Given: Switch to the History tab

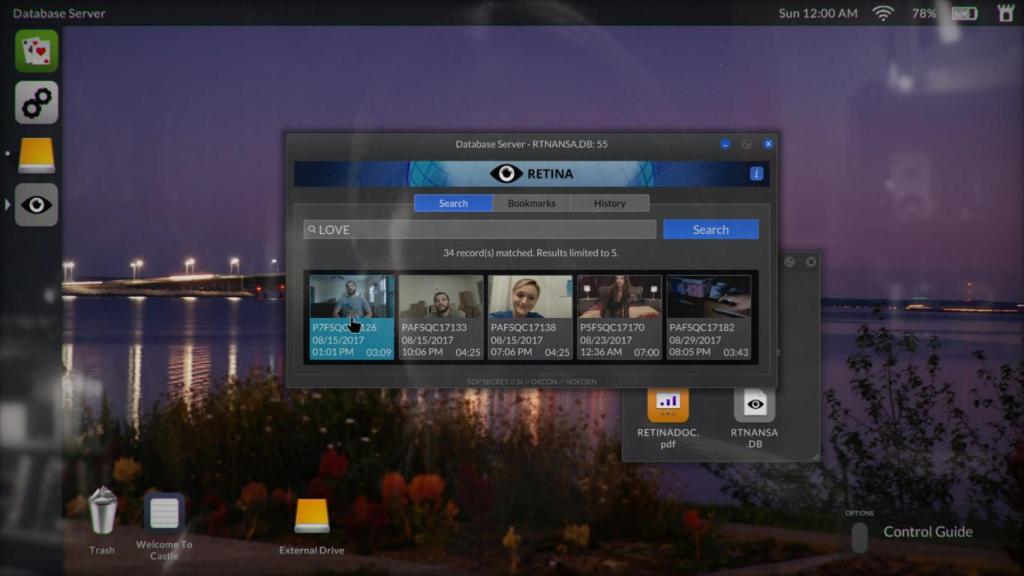Looking at the screenshot, I should pyautogui.click(x=609, y=203).
